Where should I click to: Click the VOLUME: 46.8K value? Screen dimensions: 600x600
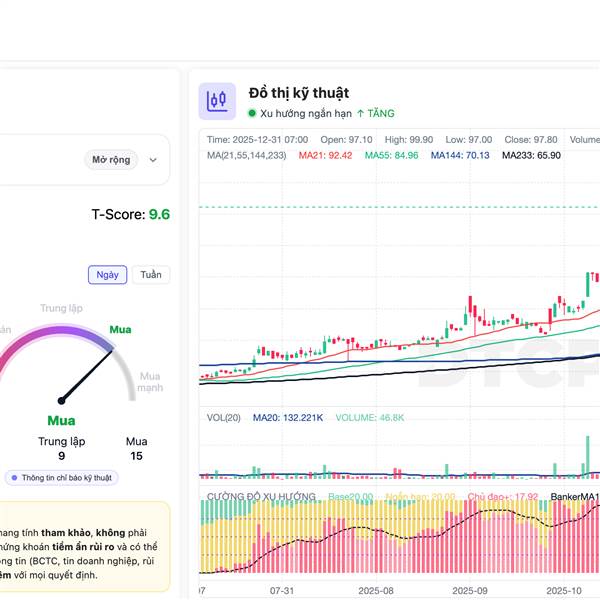pos(370,417)
